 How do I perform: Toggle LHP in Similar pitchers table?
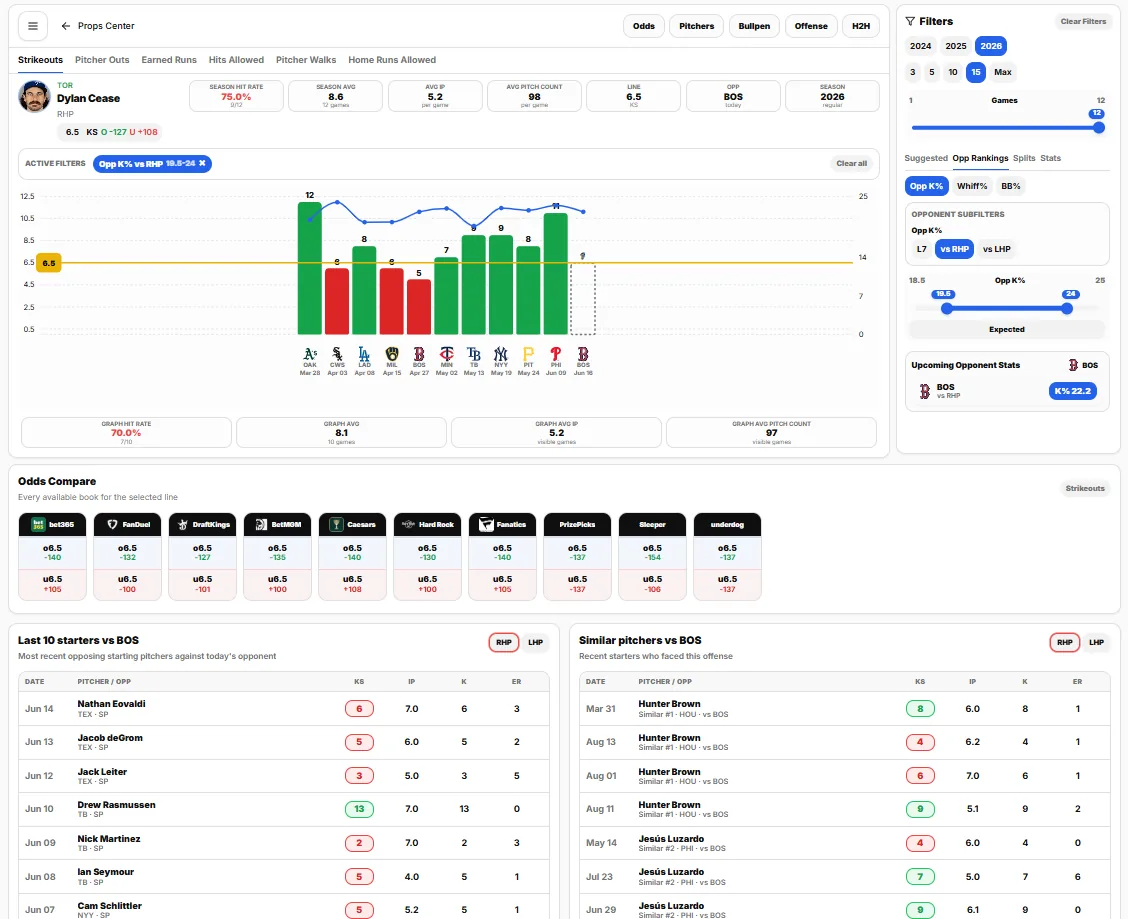click(x=1096, y=642)
